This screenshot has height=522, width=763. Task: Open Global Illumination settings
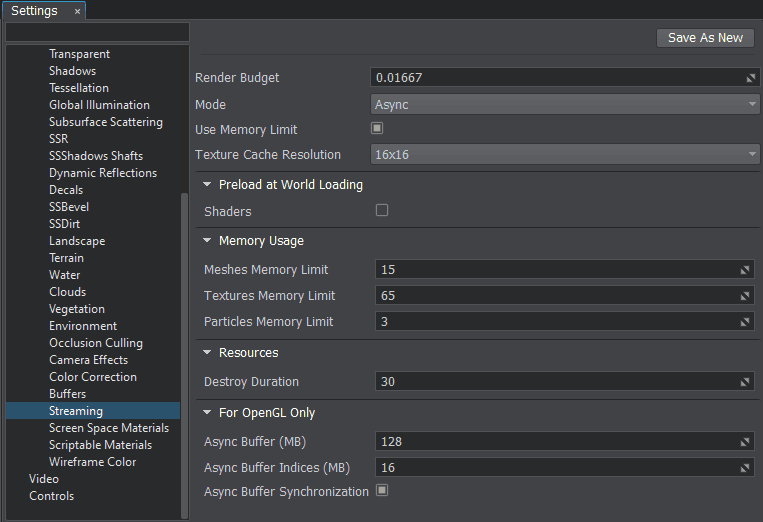pos(99,105)
